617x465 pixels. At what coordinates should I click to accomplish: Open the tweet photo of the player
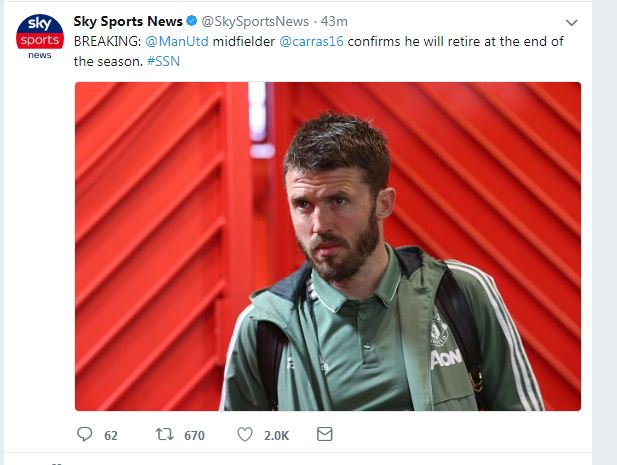[328, 246]
